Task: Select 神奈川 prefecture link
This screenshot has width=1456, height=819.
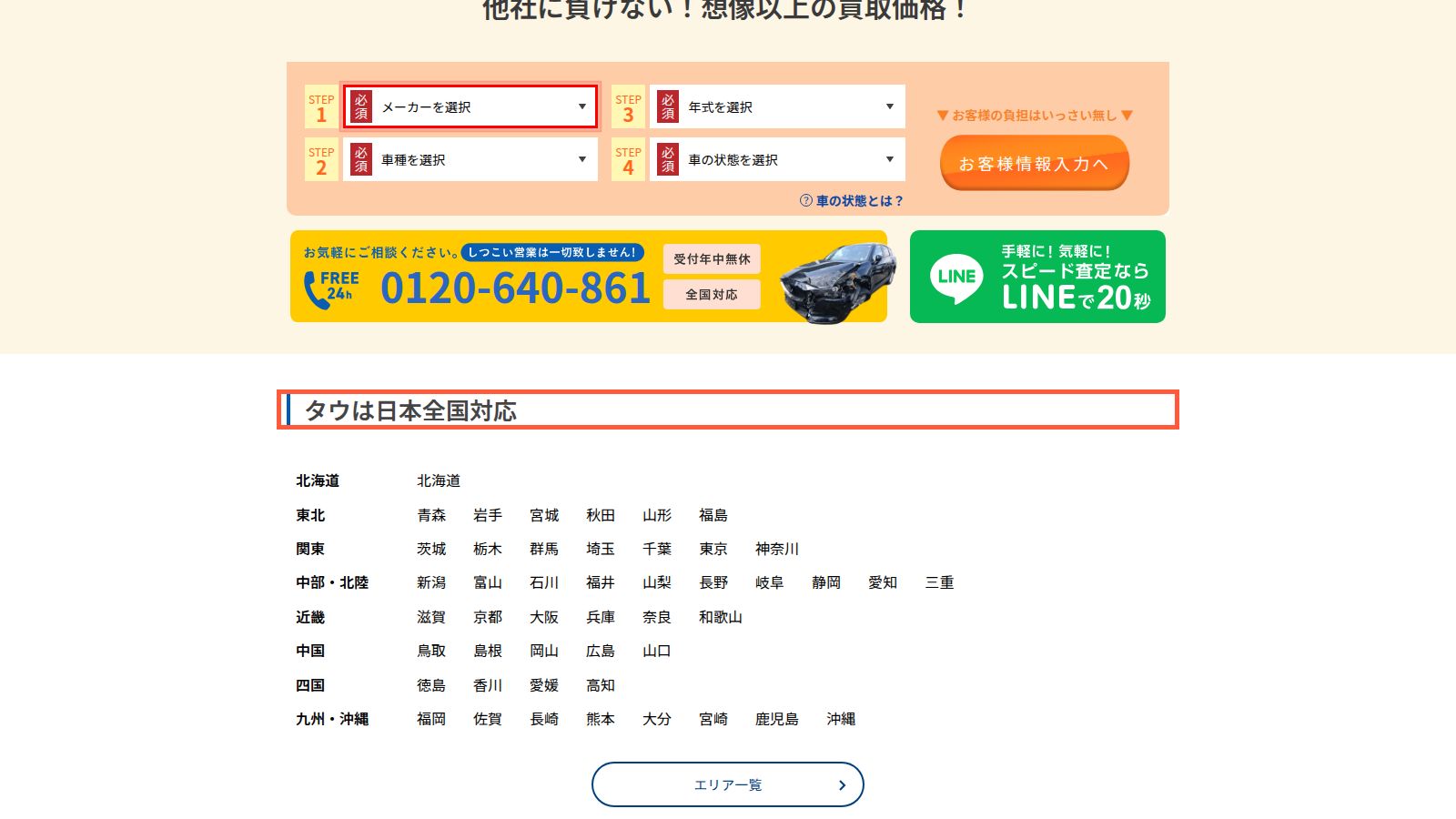Action: tap(777, 549)
